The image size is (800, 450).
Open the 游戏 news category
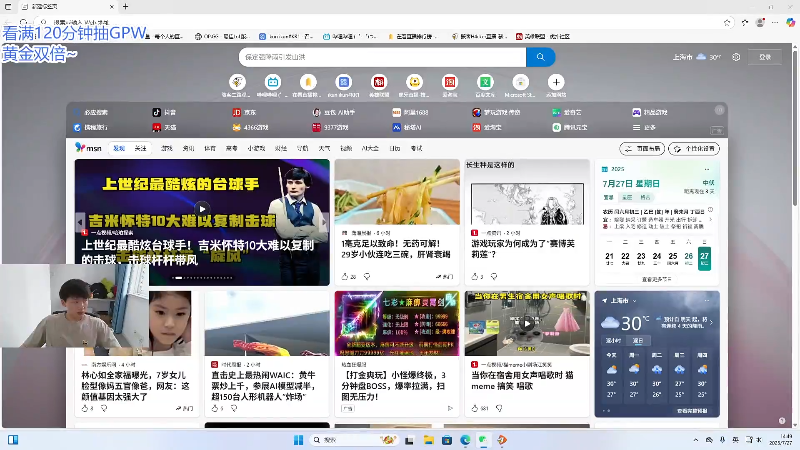click(167, 148)
